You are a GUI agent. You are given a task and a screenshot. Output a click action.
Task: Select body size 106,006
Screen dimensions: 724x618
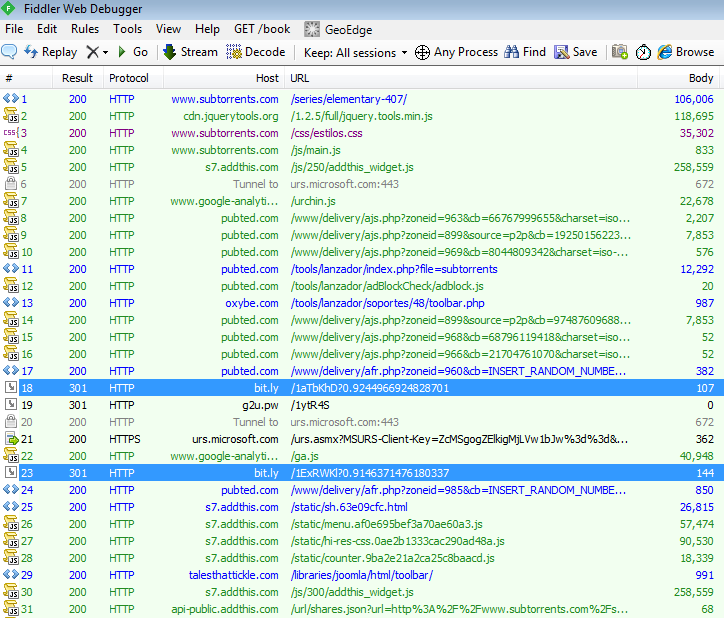(694, 99)
